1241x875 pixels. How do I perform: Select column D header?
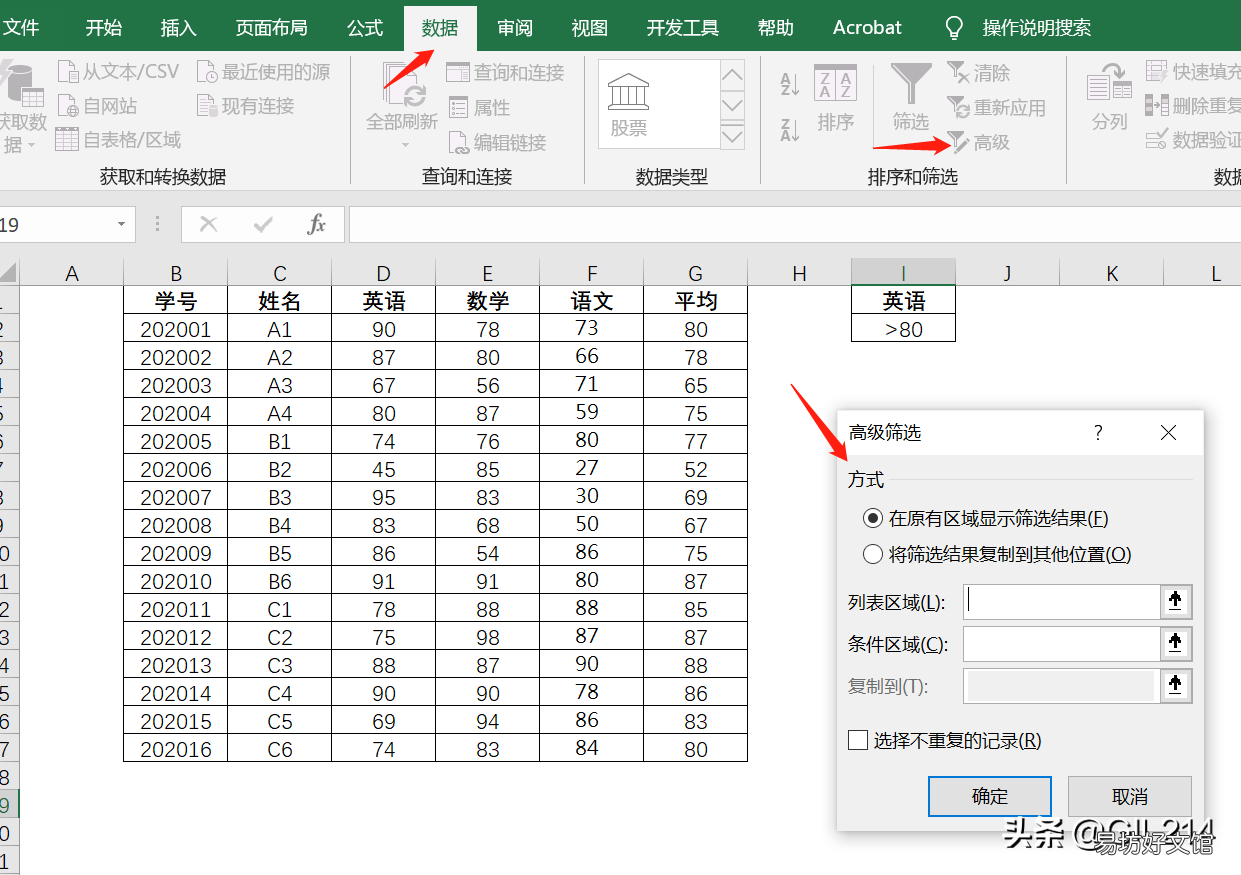click(384, 273)
